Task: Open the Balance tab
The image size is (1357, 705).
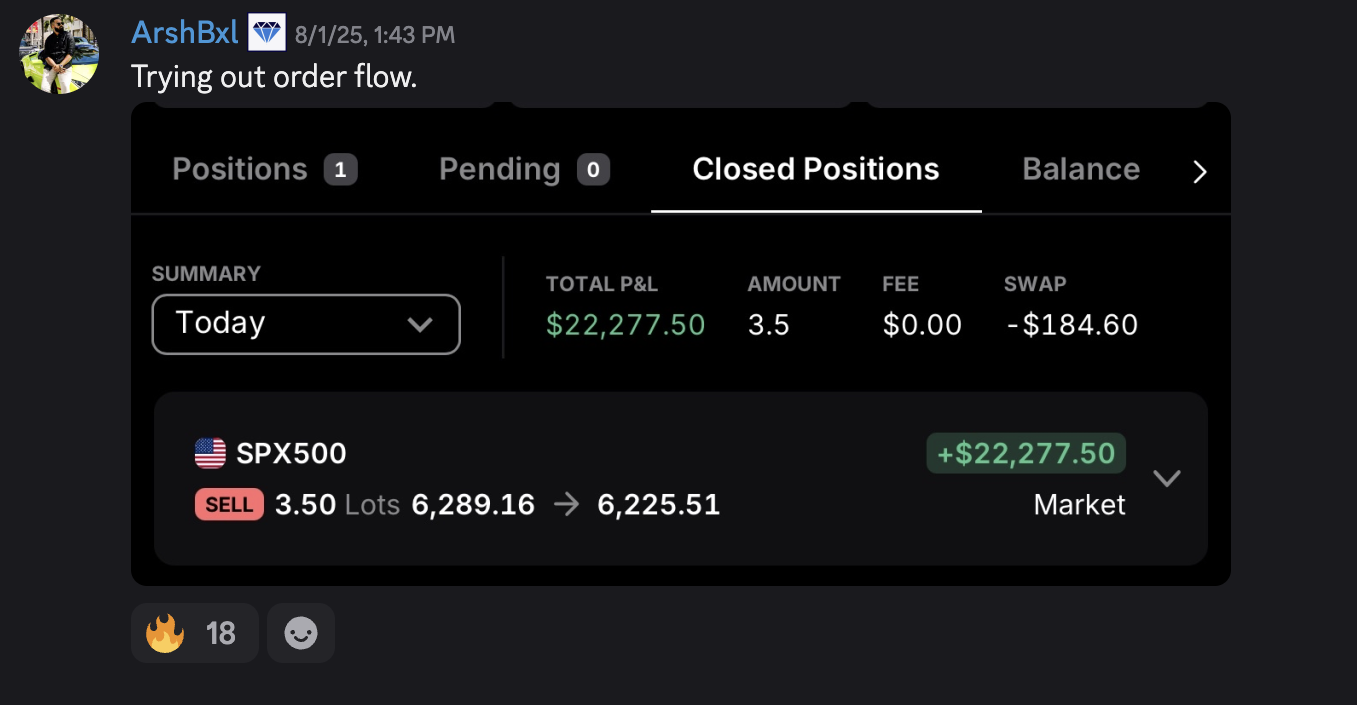Action: [1081, 170]
